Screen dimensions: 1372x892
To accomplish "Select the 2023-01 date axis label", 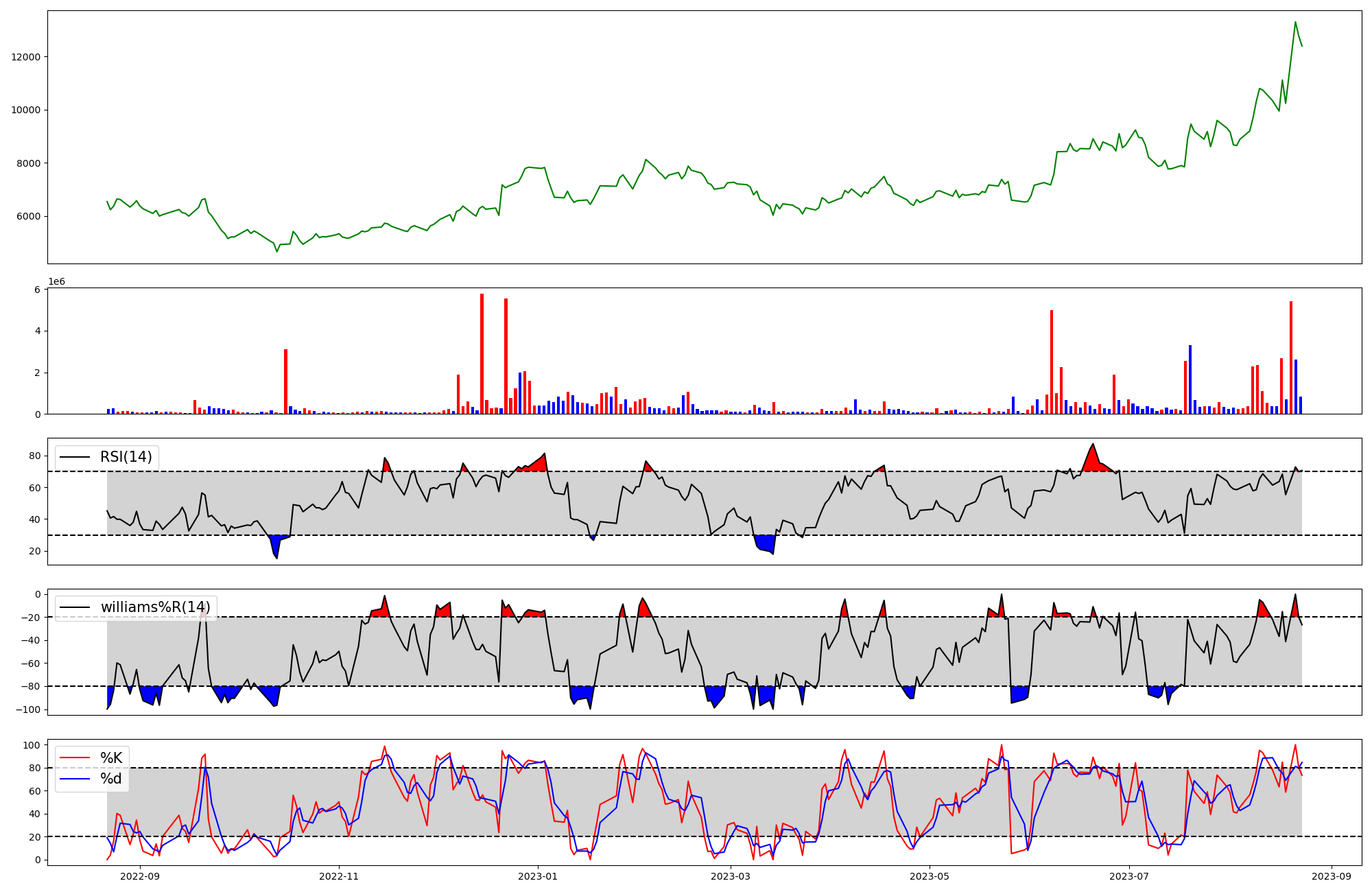I will (538, 876).
